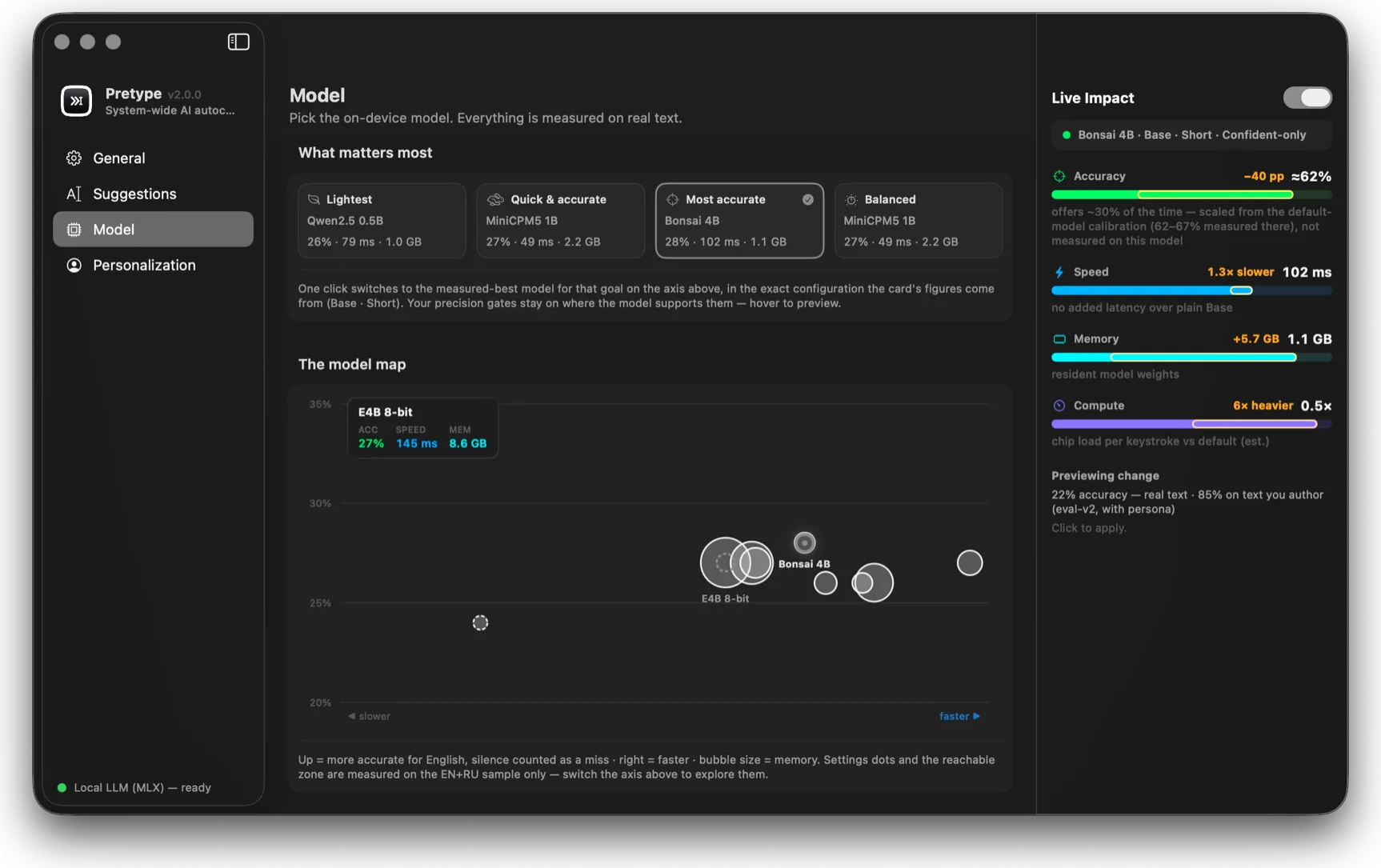Select the Model section in sidebar
The height and width of the screenshot is (868, 1381).
153,230
